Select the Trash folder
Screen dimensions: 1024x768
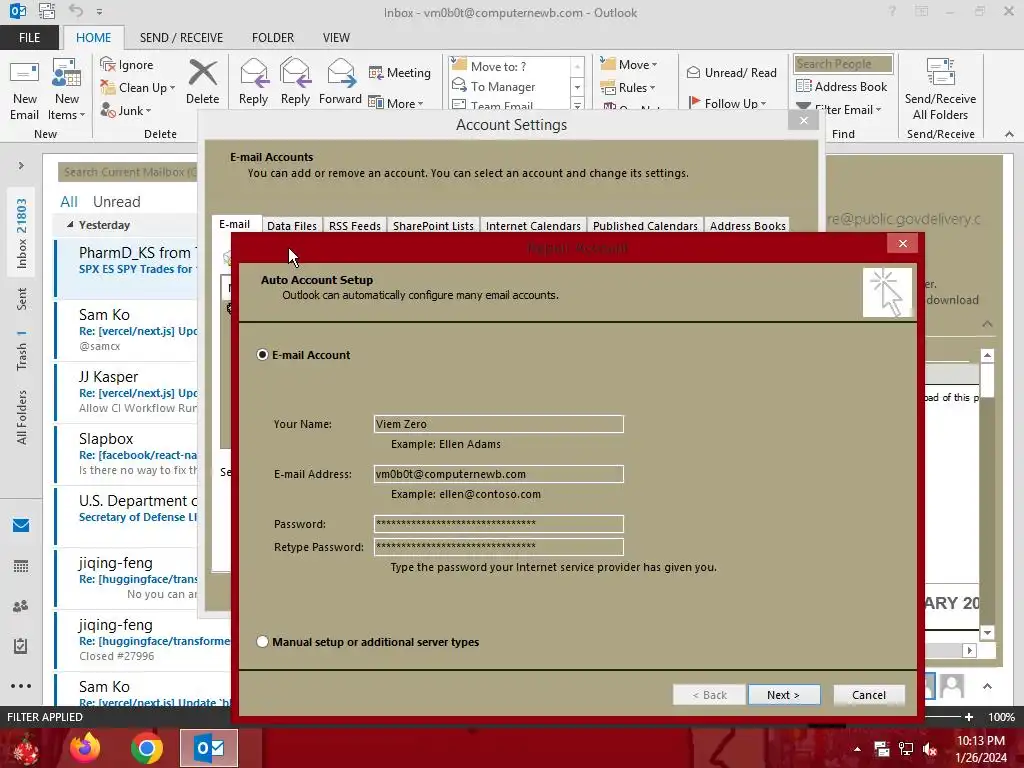pos(22,351)
